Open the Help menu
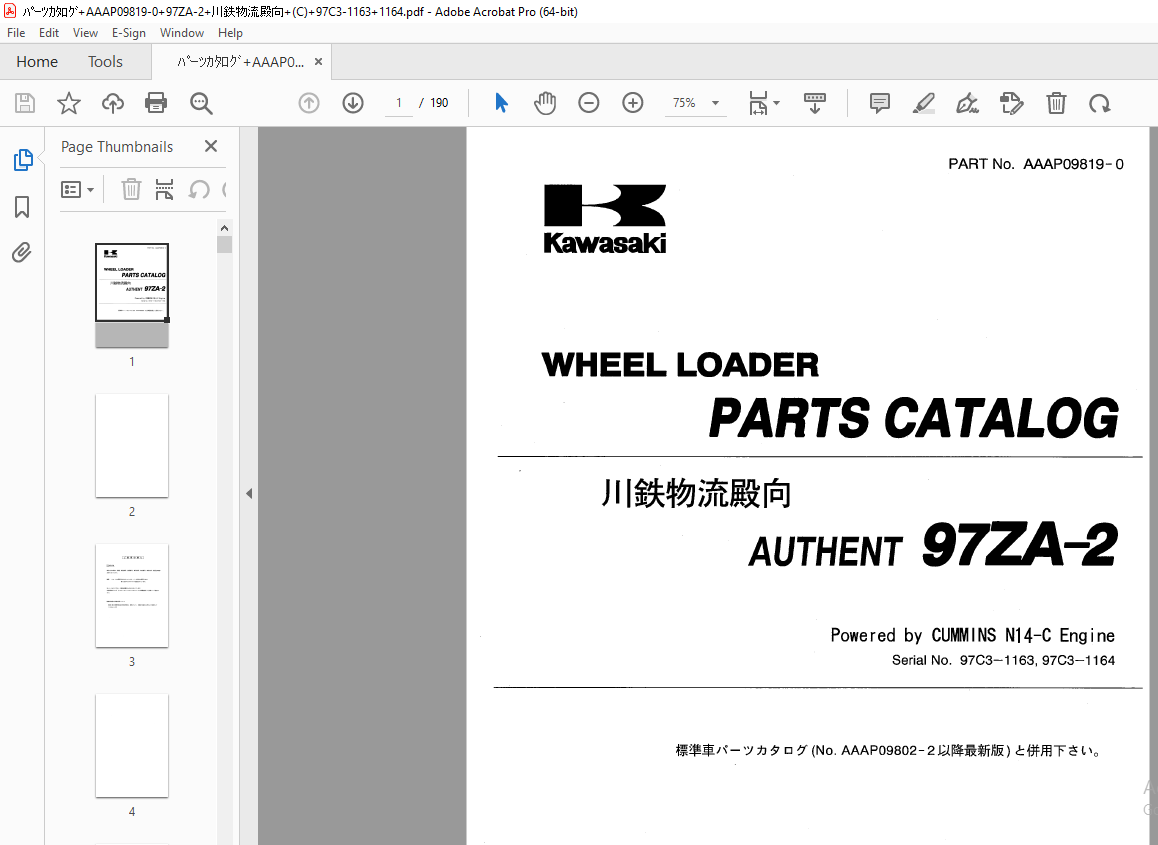Screen dimensions: 1158x845 pos(230,32)
